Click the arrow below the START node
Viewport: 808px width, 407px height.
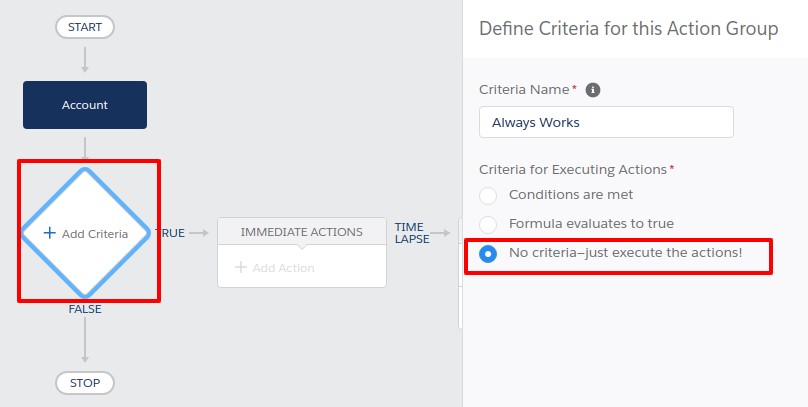click(x=85, y=56)
